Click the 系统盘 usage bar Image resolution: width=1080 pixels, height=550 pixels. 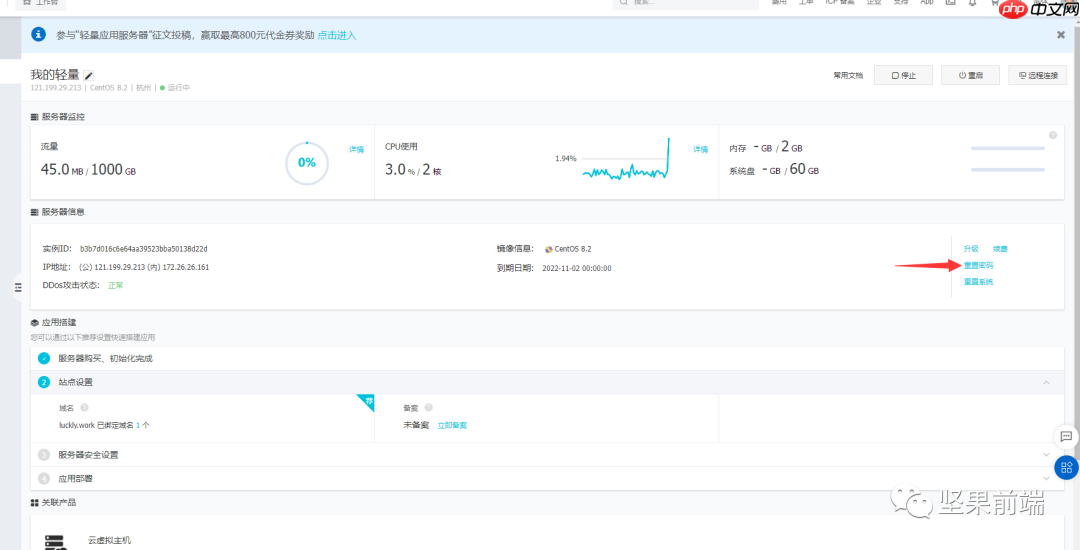coord(1008,169)
